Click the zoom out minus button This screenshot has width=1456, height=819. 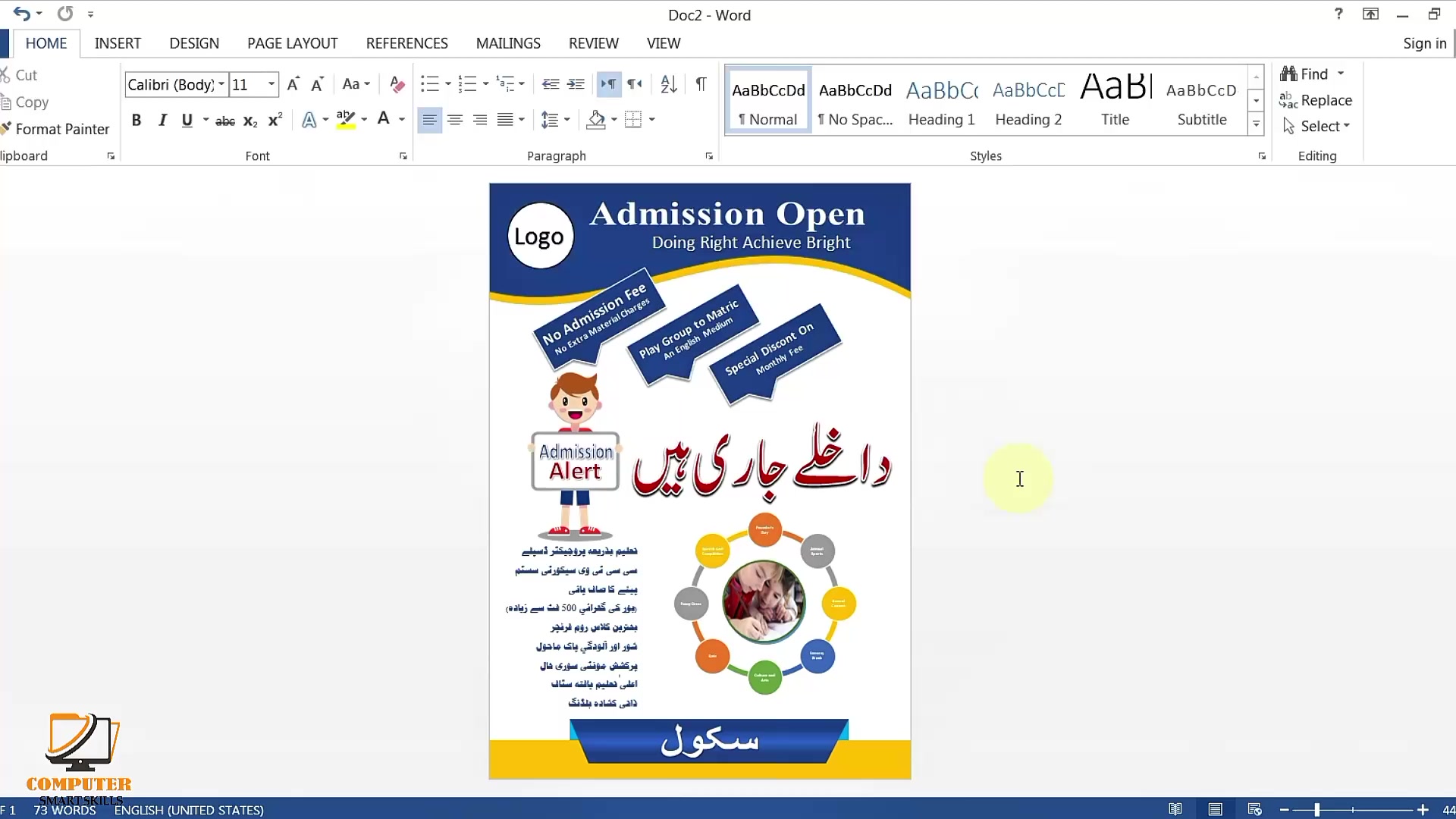1285,810
